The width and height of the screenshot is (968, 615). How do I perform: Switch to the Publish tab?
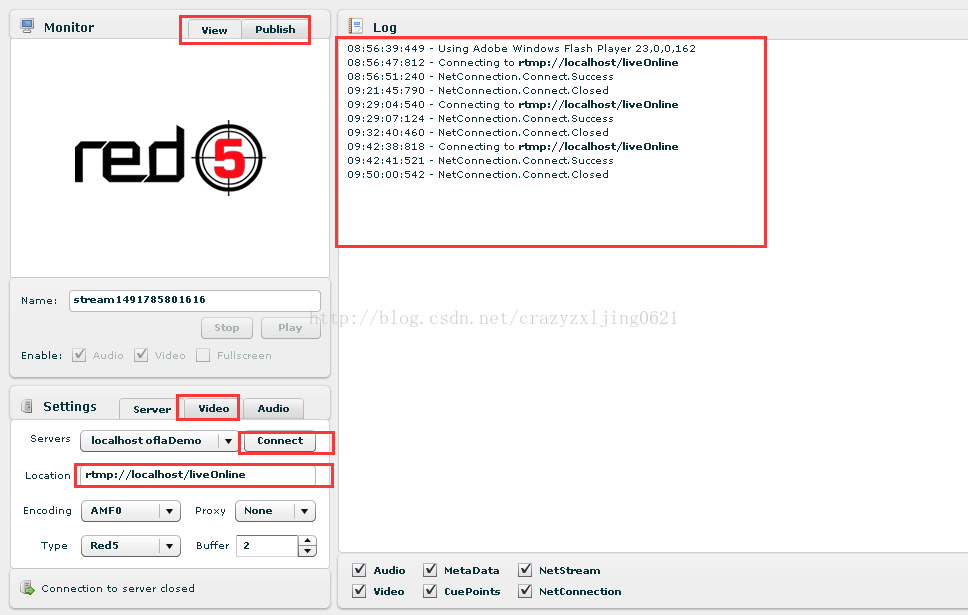275,29
